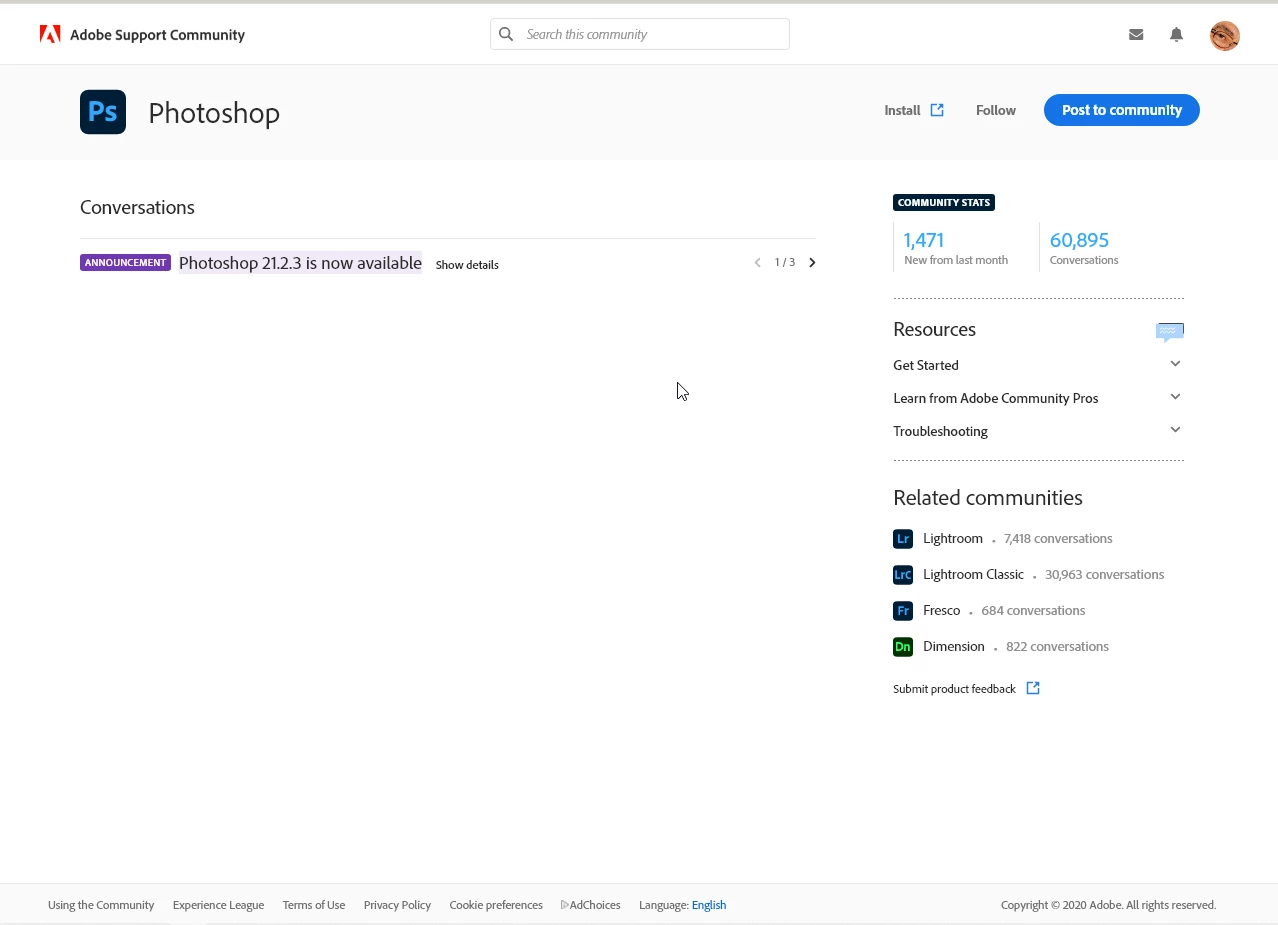This screenshot has width=1278, height=925.
Task: Click the 1,471 new from last month stat
Action: [x=955, y=247]
